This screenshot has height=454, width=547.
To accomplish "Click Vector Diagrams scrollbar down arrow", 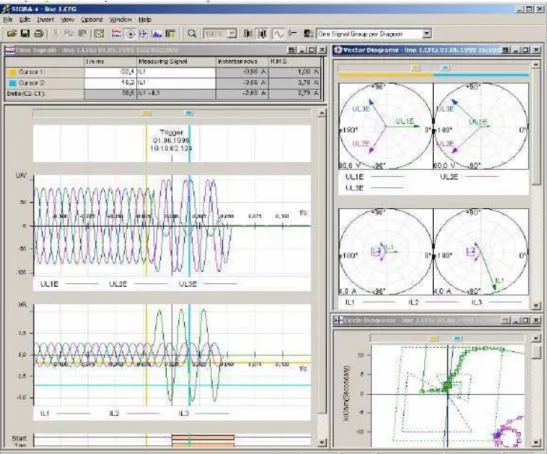I will [536, 305].
